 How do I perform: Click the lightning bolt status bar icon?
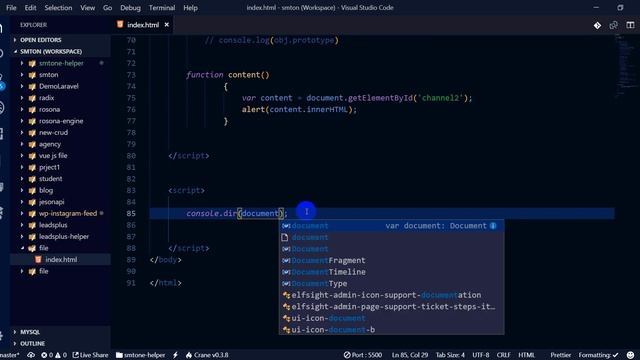click(x=176, y=355)
